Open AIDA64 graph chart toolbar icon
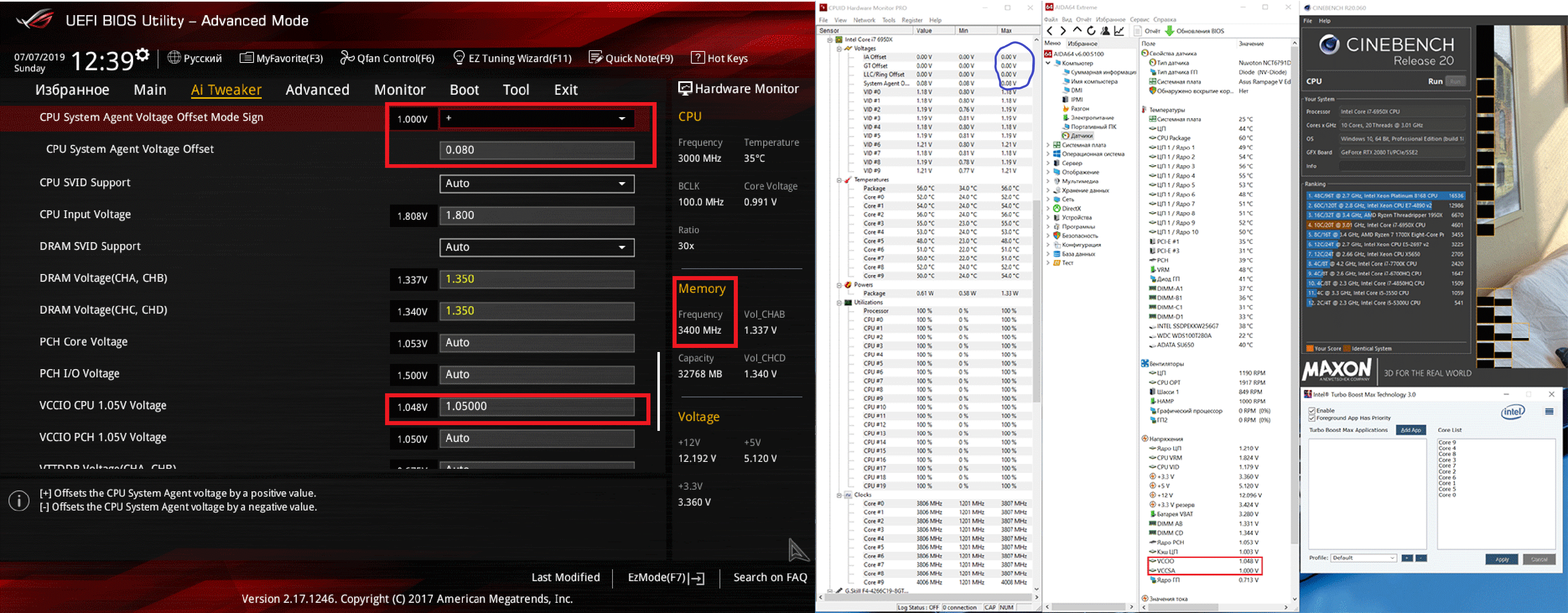Image resolution: width=1568 pixels, height=613 pixels. (1119, 31)
